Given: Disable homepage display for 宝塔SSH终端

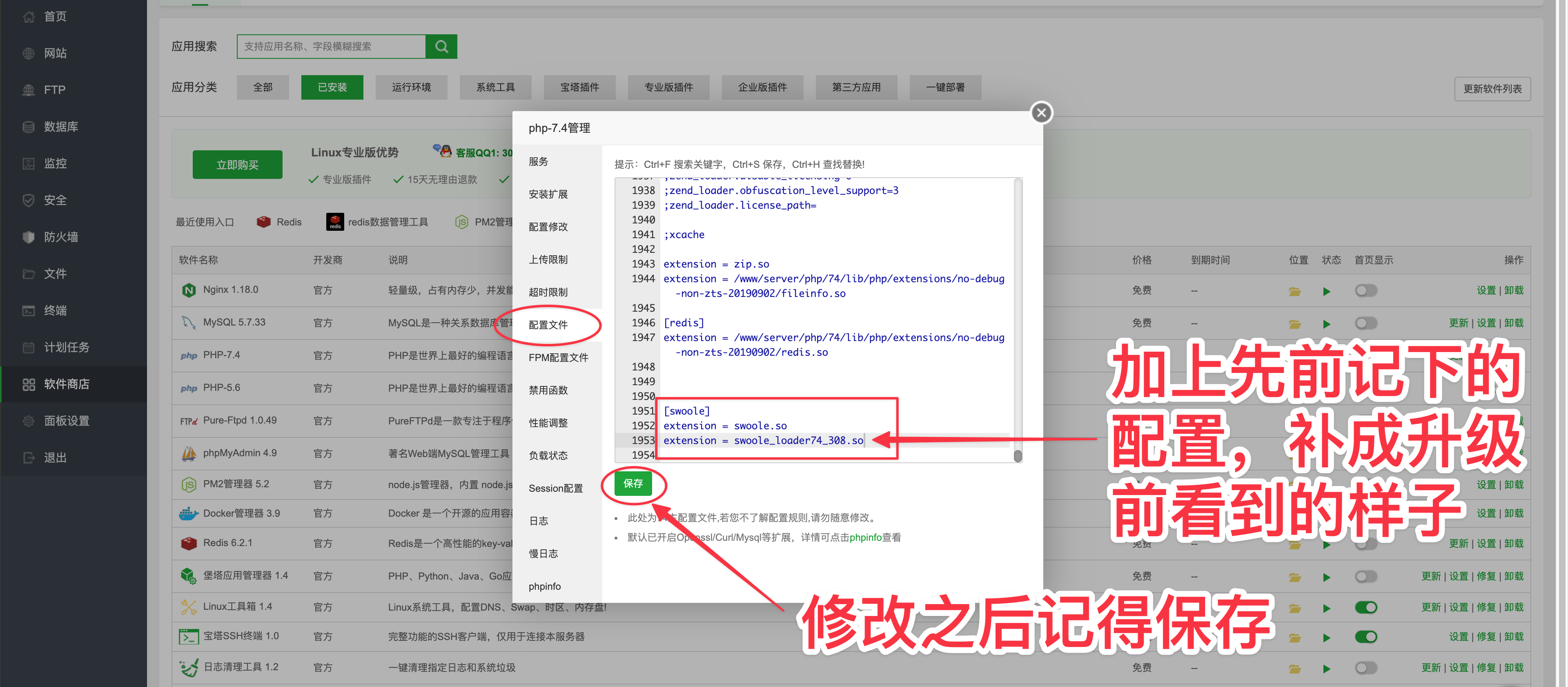Looking at the screenshot, I should point(1366,637).
